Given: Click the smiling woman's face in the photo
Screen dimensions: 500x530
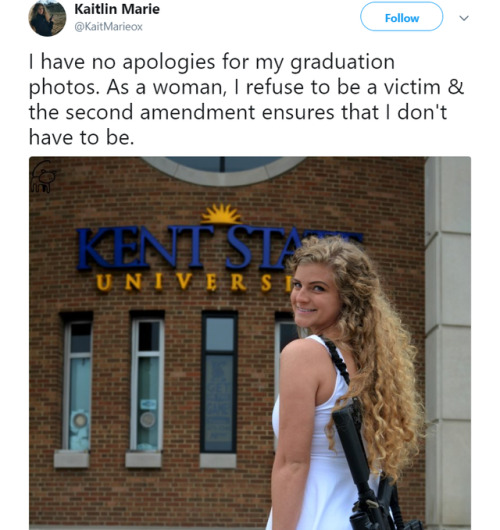Looking at the screenshot, I should point(313,295).
